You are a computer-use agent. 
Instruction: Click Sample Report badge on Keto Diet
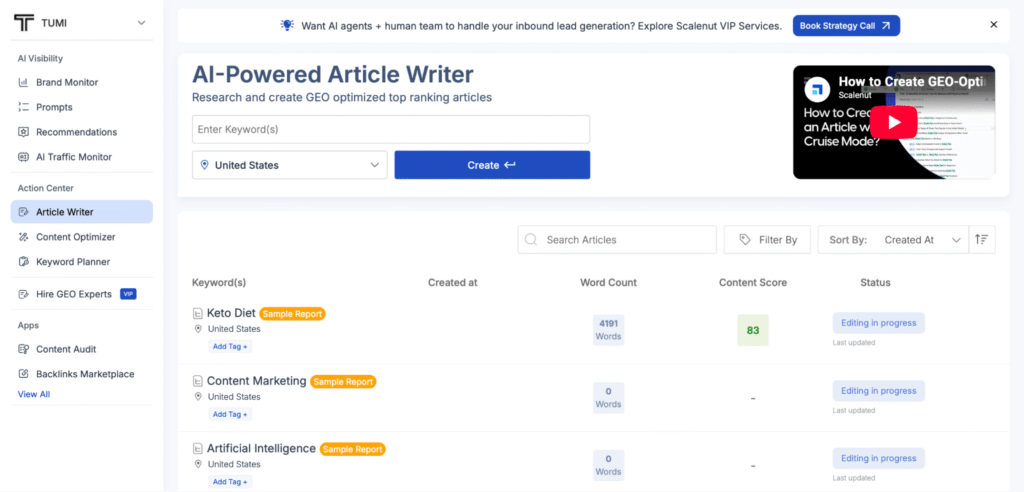(292, 314)
